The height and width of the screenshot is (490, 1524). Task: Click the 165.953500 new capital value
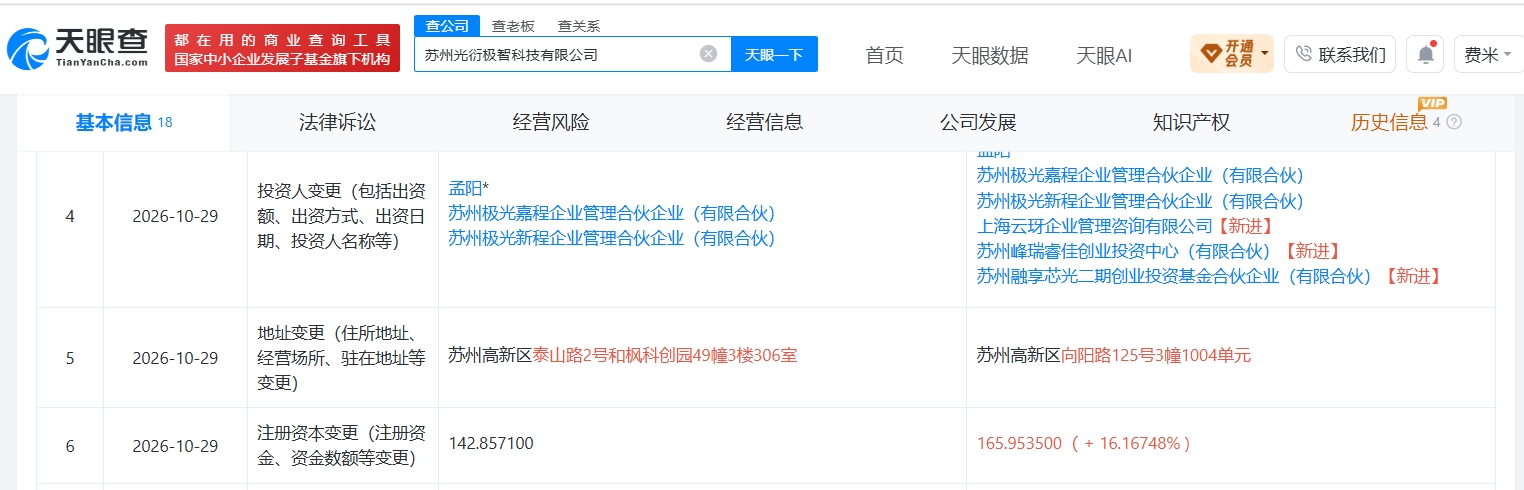coord(1019,443)
